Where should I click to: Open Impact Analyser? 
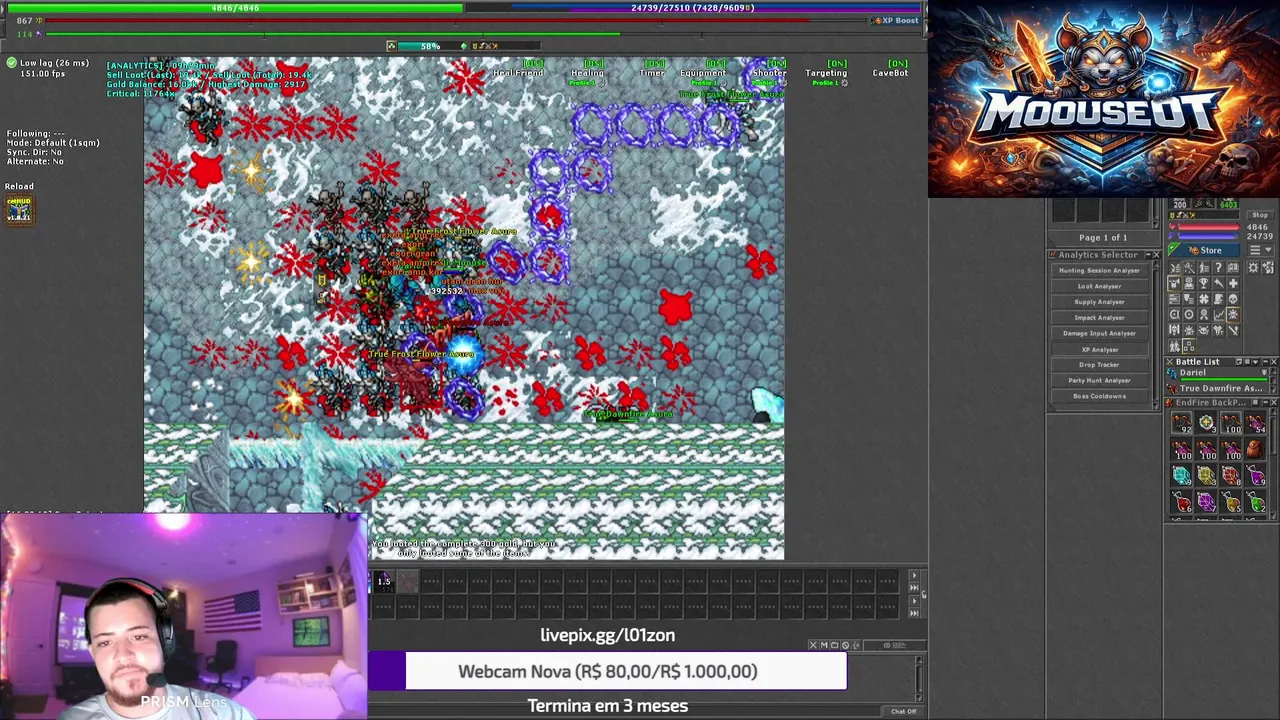click(1099, 318)
